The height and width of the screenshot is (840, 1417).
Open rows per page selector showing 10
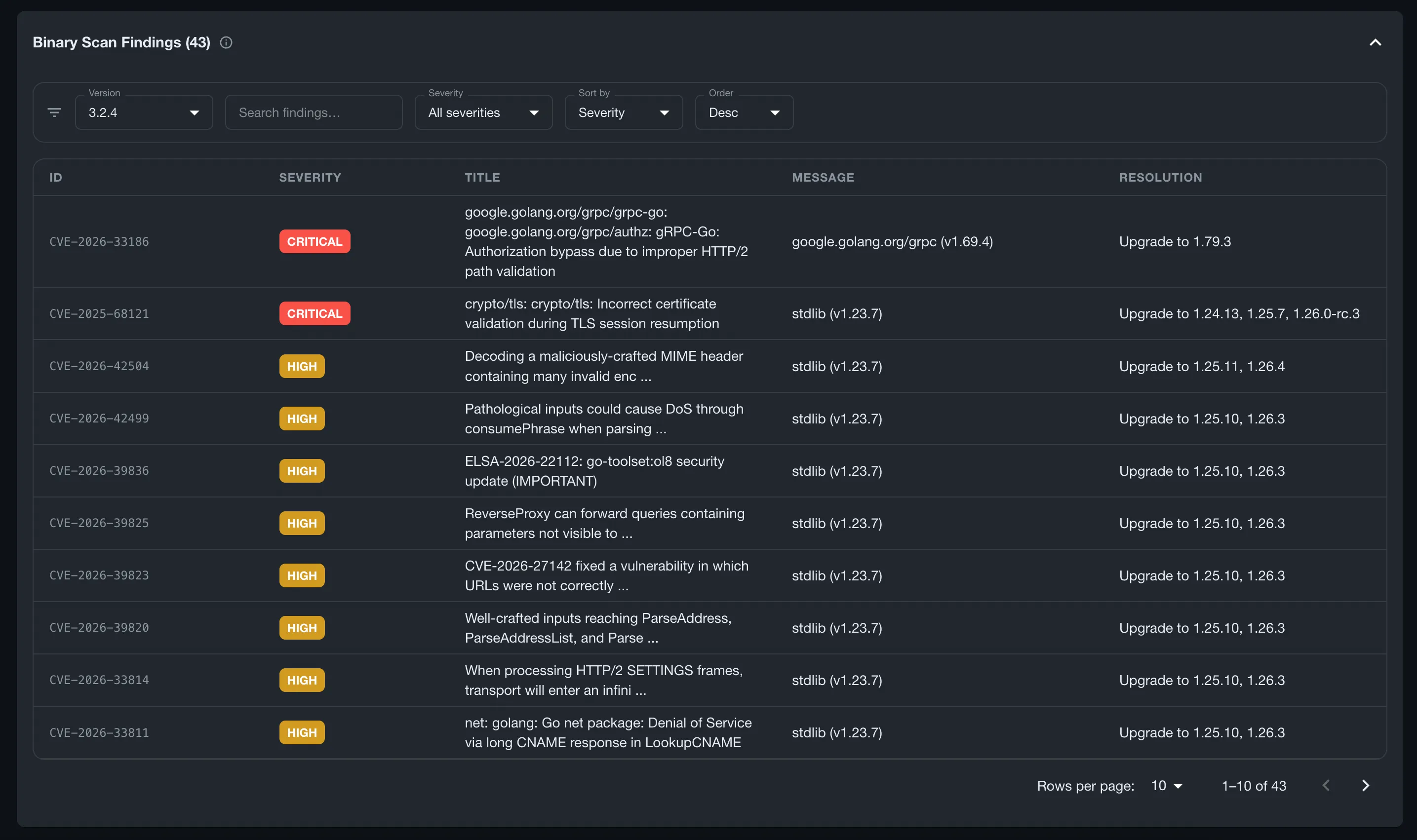point(1167,786)
